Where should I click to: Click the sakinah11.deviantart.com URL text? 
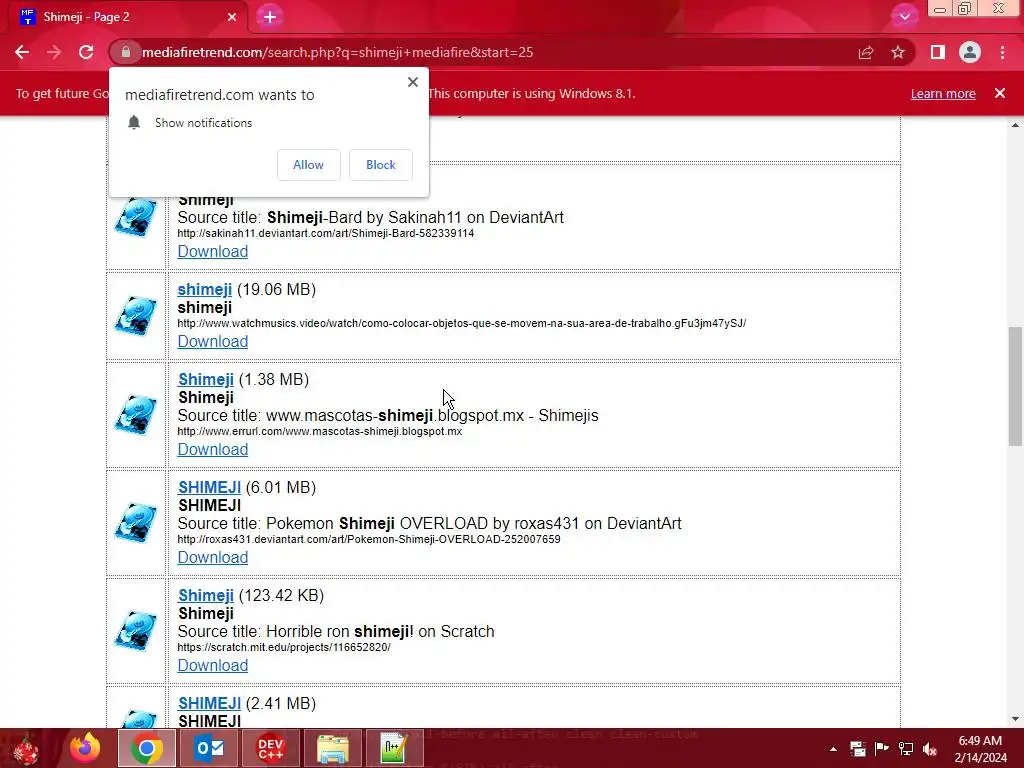click(326, 233)
